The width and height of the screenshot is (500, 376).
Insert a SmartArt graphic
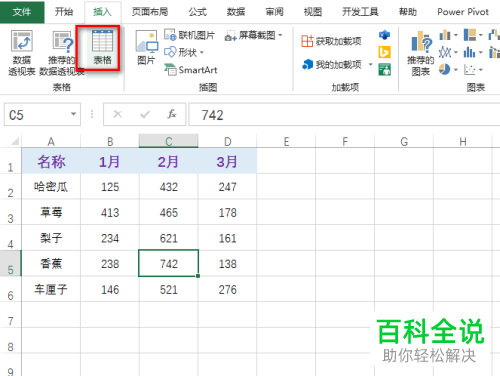coord(191,70)
